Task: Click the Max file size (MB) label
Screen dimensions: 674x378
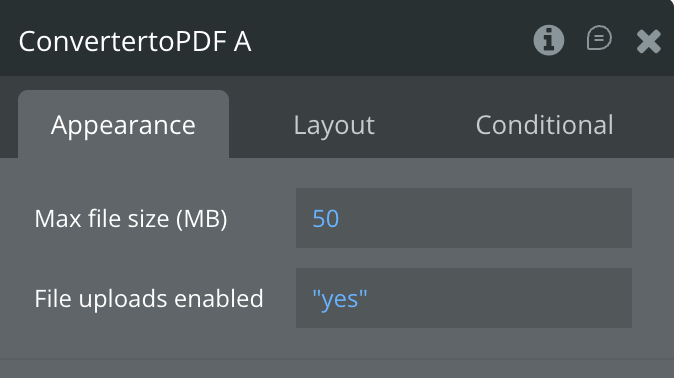Action: pos(131,218)
